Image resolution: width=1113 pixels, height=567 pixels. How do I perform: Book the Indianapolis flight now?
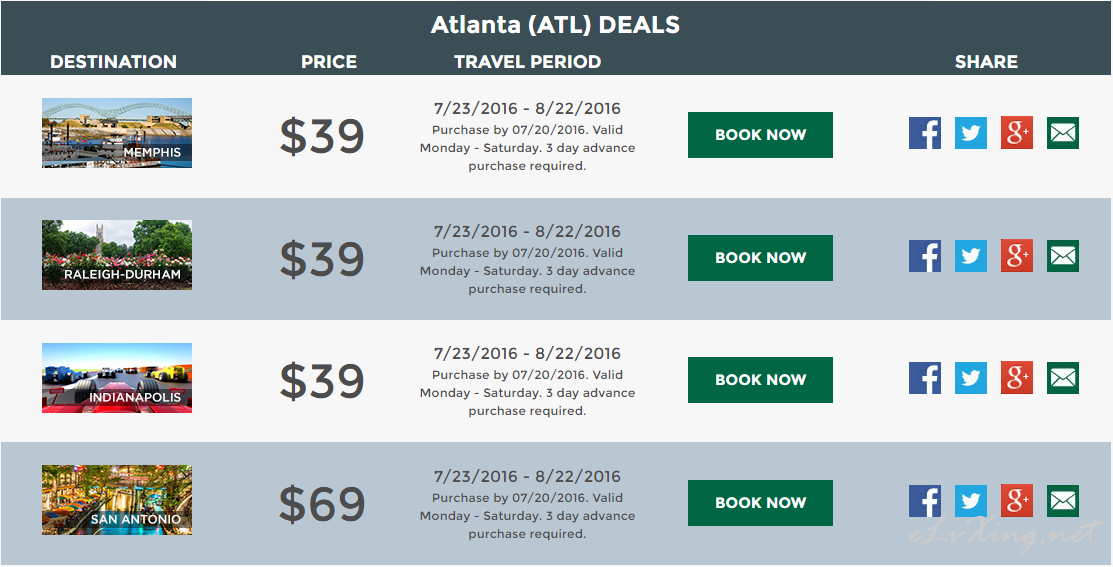[760, 380]
